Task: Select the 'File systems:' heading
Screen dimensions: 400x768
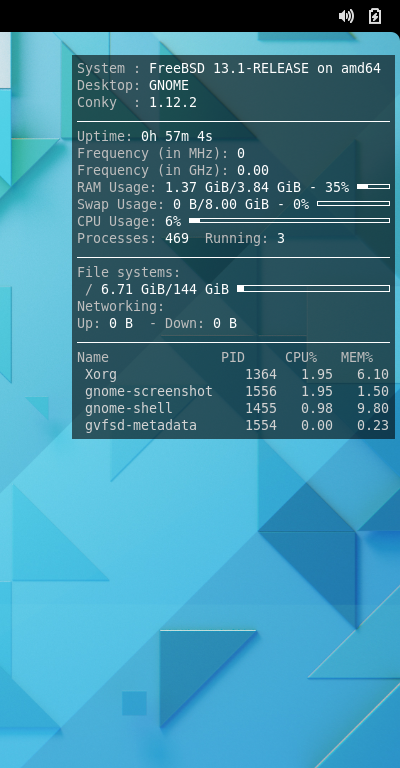Action: click(129, 273)
